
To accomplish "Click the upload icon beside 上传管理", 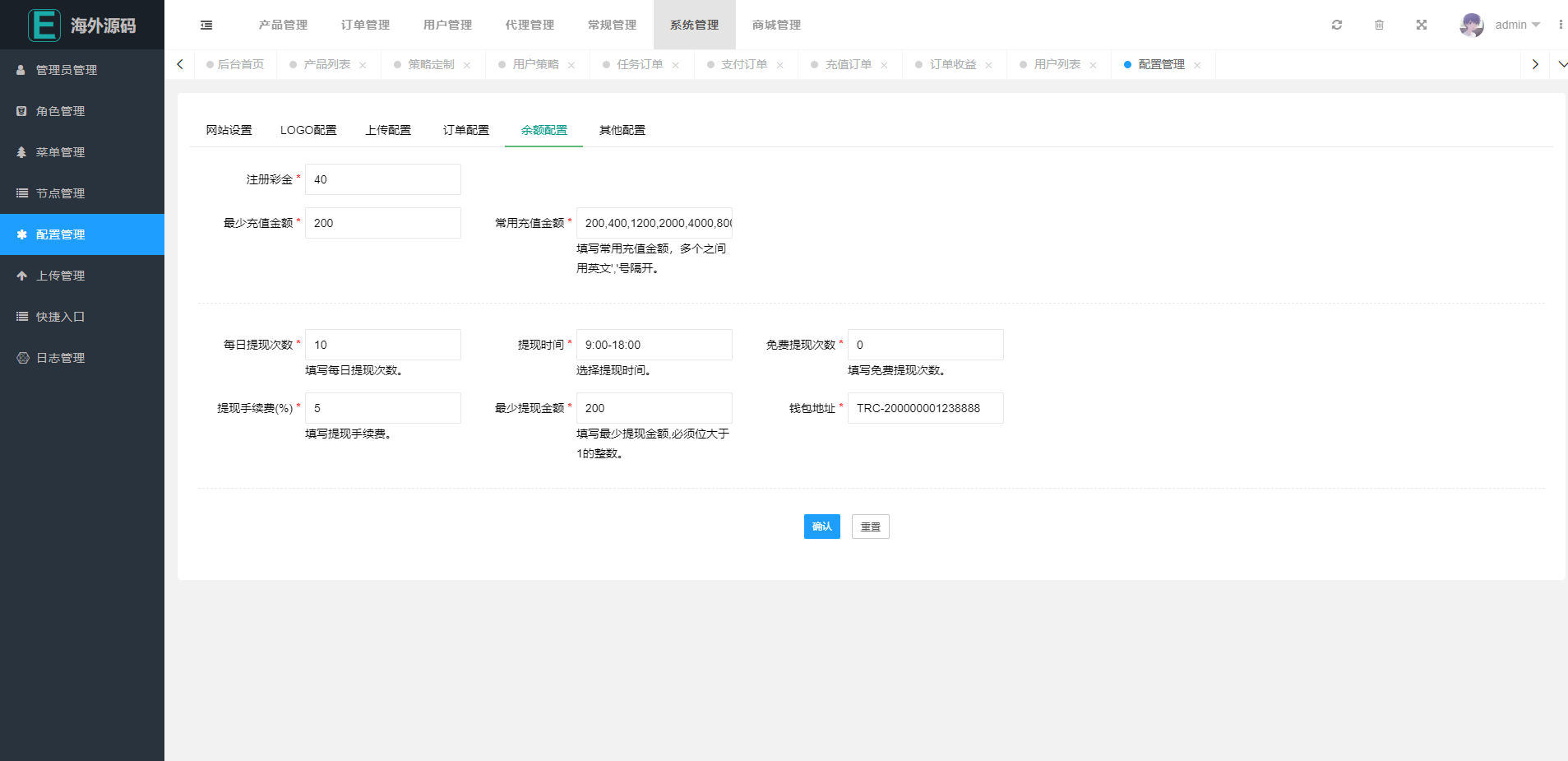I will pos(22,275).
